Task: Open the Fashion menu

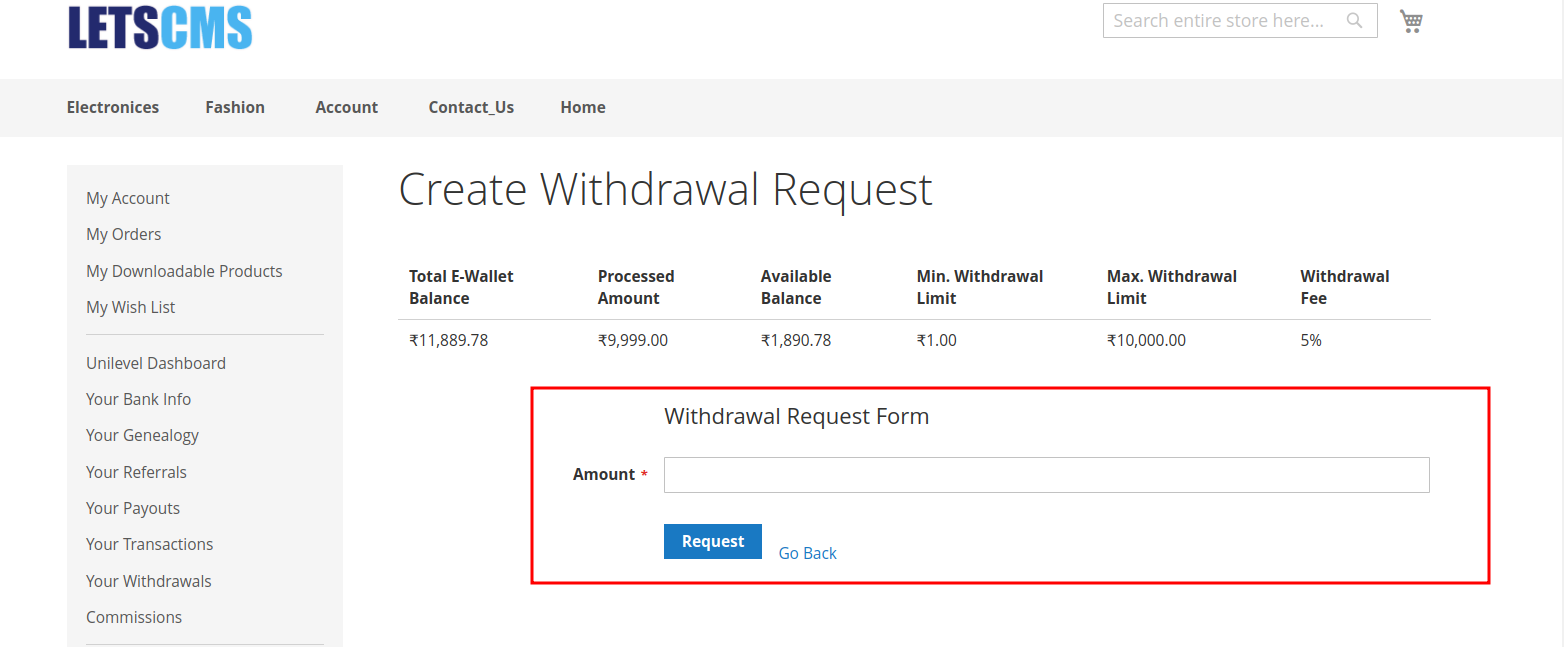Action: click(235, 107)
